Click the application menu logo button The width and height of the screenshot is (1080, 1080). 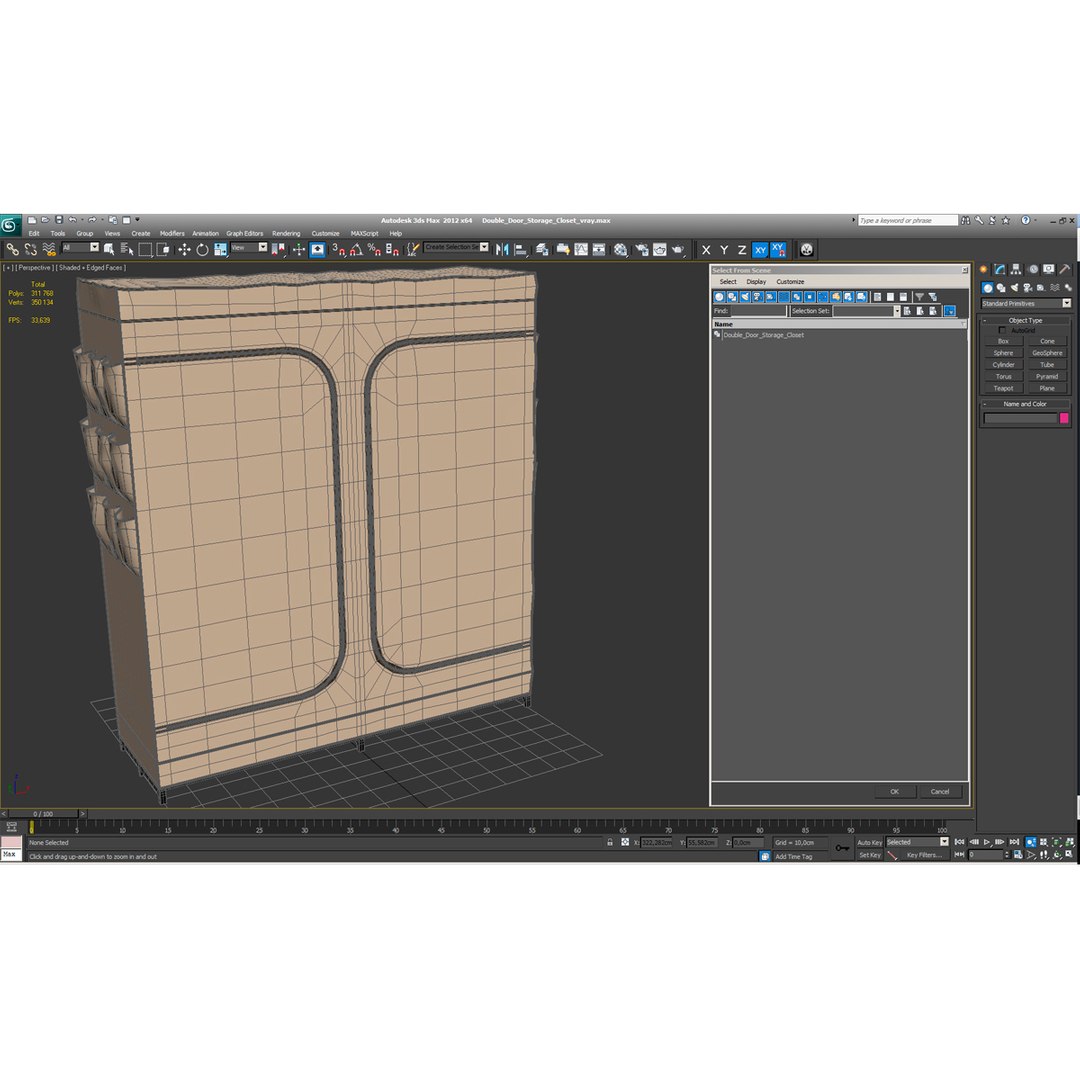(10, 225)
